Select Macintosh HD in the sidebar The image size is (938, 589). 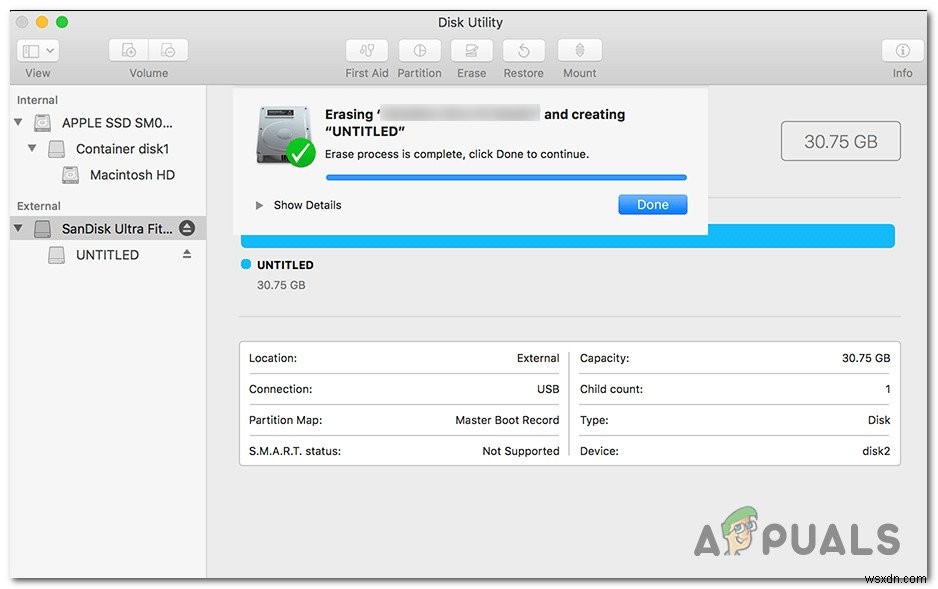[131, 174]
